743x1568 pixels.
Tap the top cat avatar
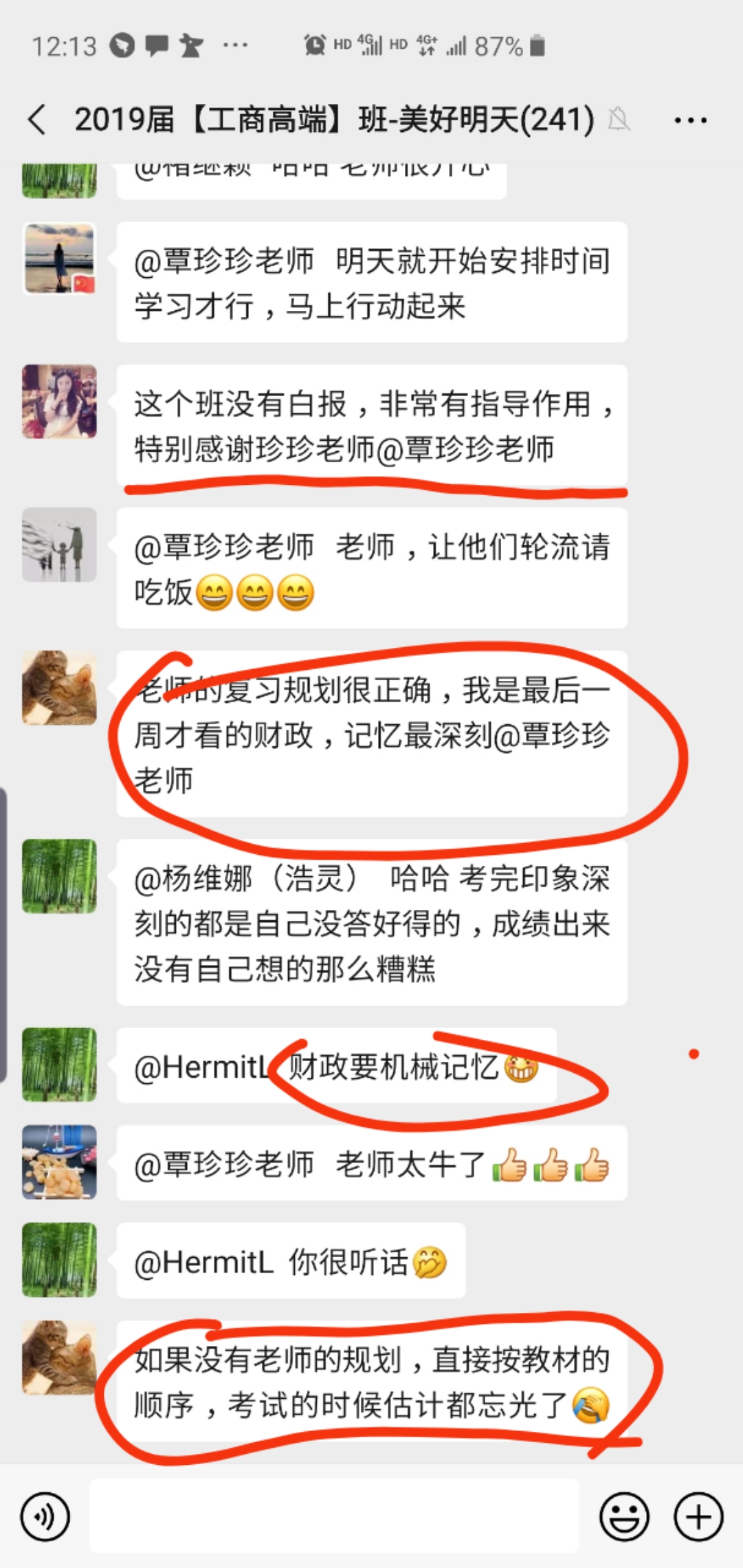point(59,688)
